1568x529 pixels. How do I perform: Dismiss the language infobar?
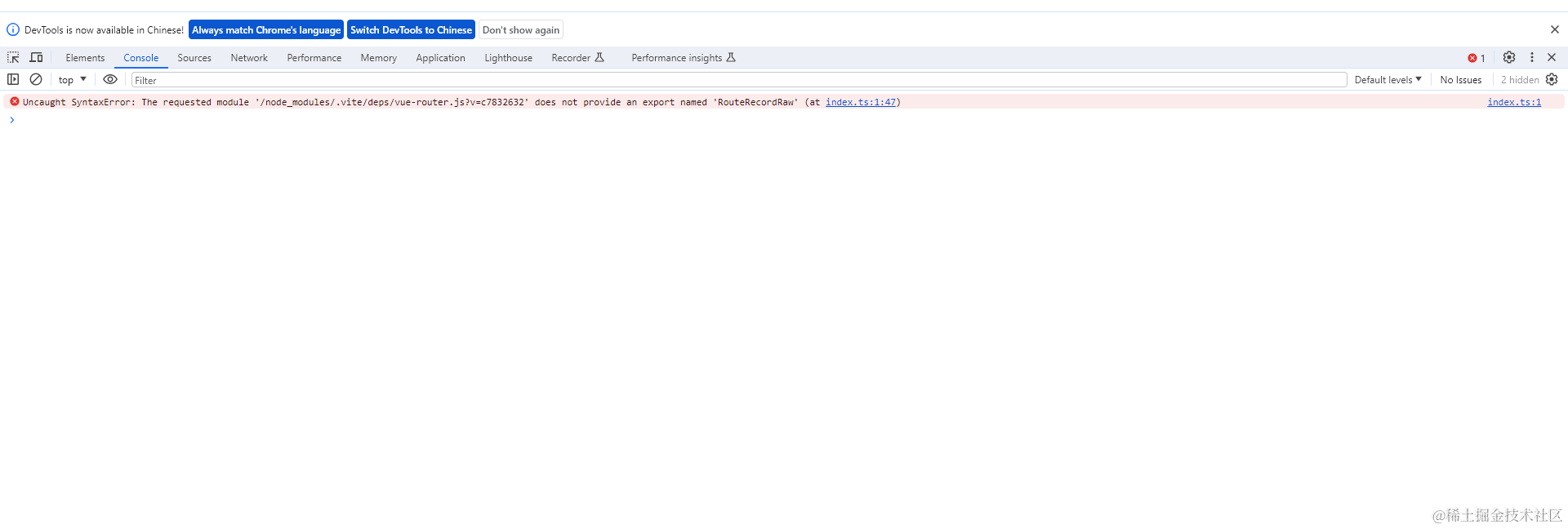click(1555, 29)
